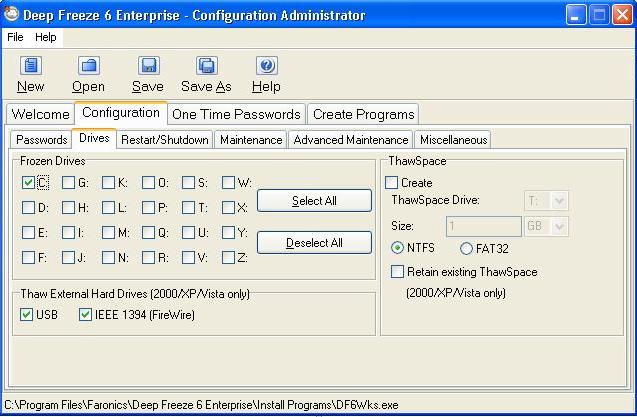Check the S: drive checkbox

(x=188, y=183)
